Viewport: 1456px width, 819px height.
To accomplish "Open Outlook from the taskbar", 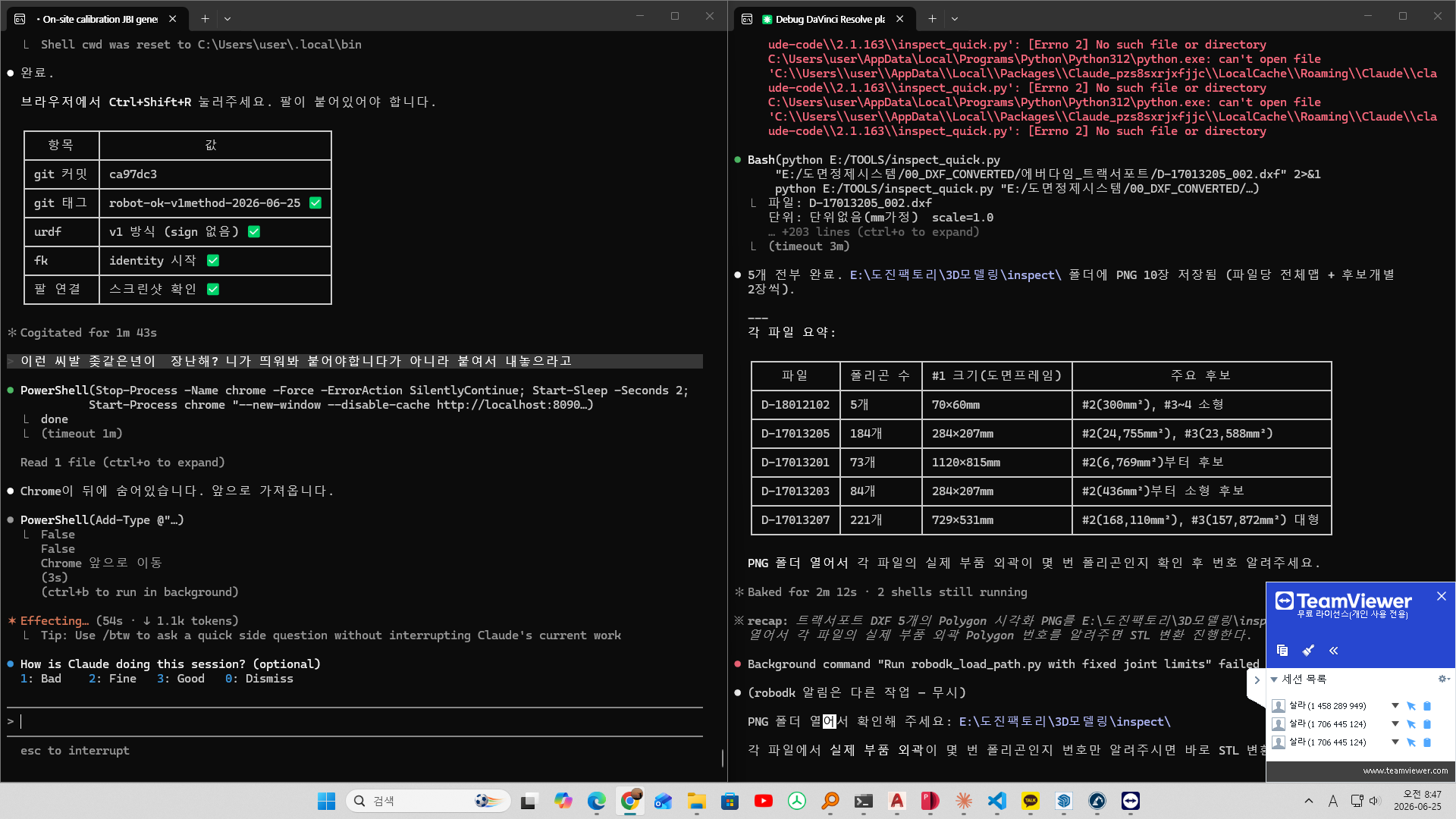I will point(663,801).
